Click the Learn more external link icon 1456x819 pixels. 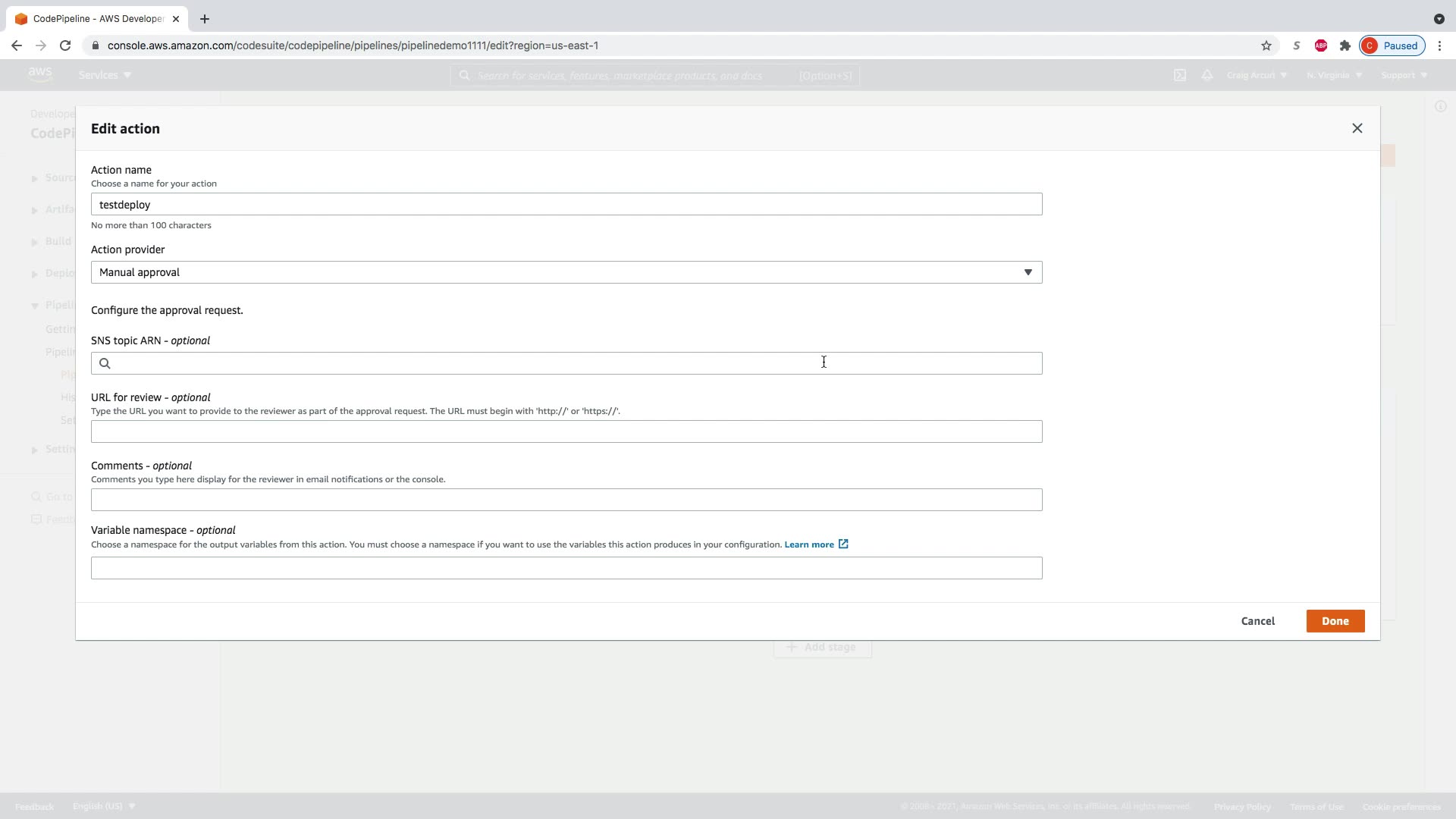click(x=843, y=544)
